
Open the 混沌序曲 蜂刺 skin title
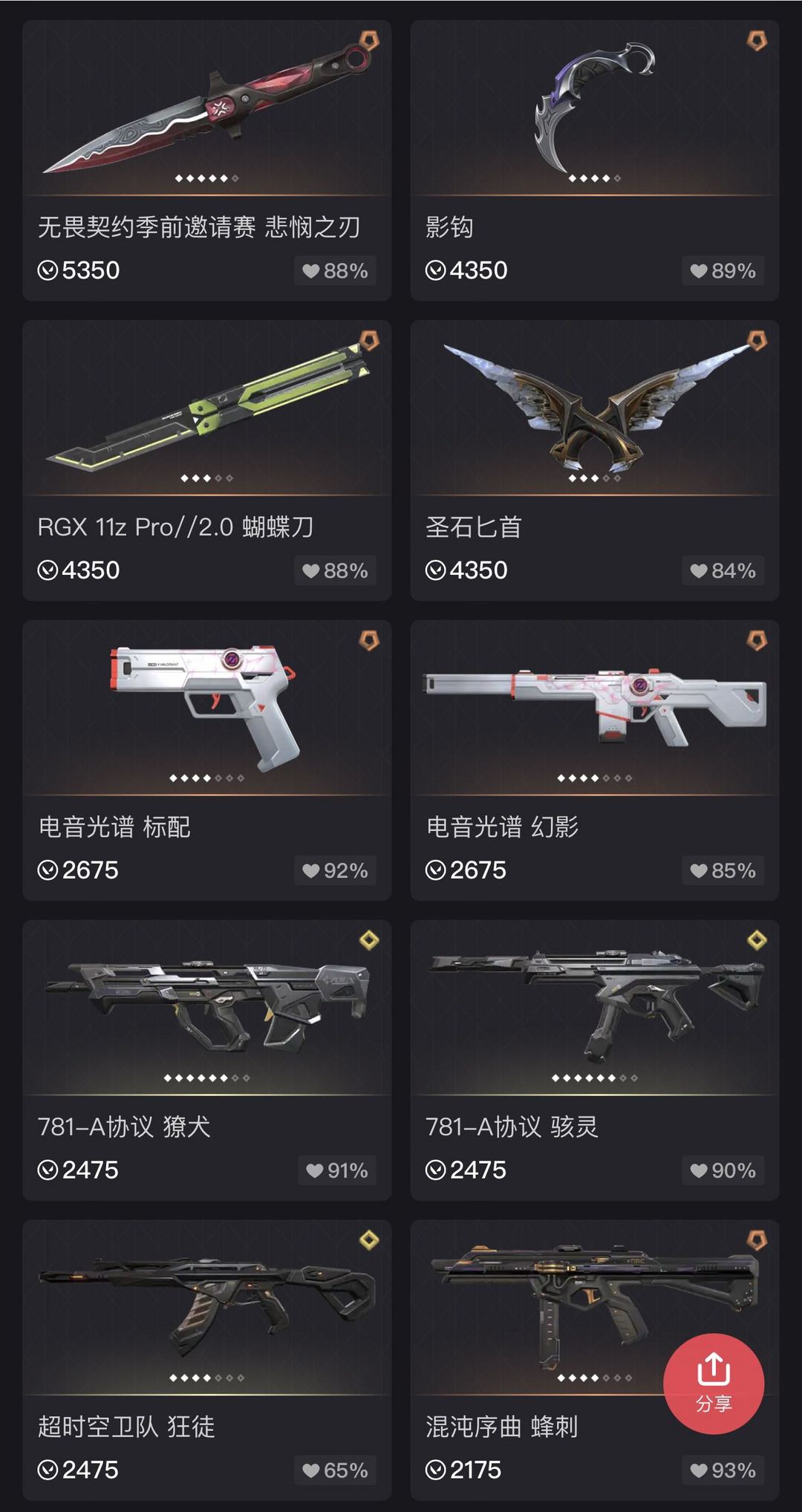tap(502, 1427)
